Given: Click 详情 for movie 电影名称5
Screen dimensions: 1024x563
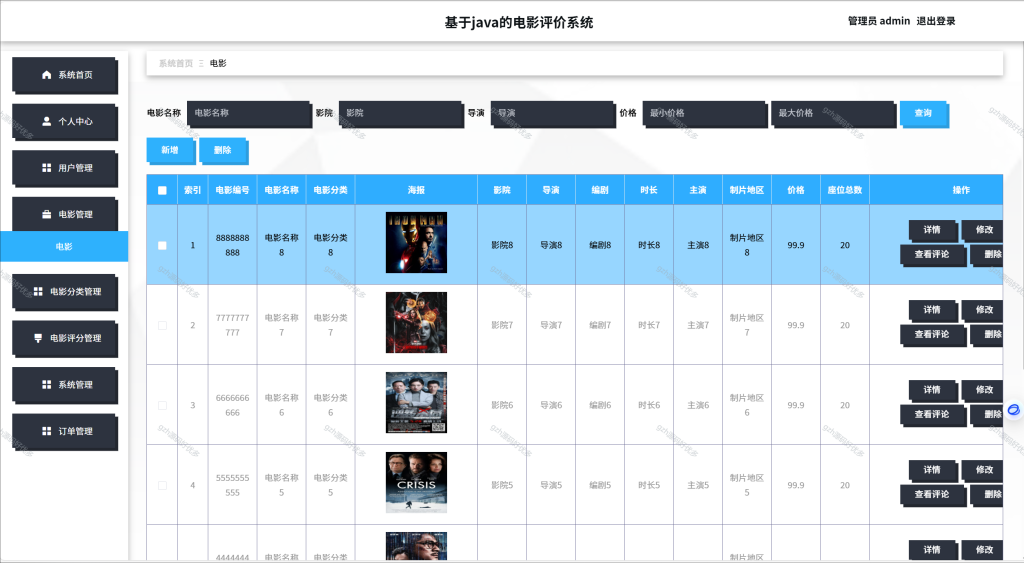Looking at the screenshot, I should tap(933, 470).
